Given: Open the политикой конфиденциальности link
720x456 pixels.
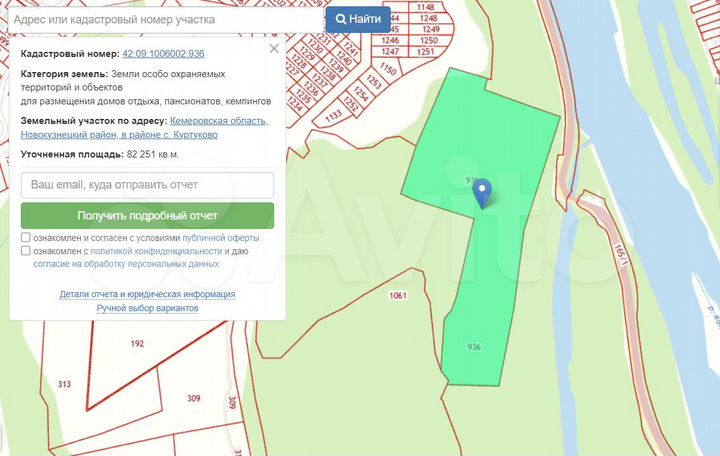Looking at the screenshot, I should [x=156, y=251].
